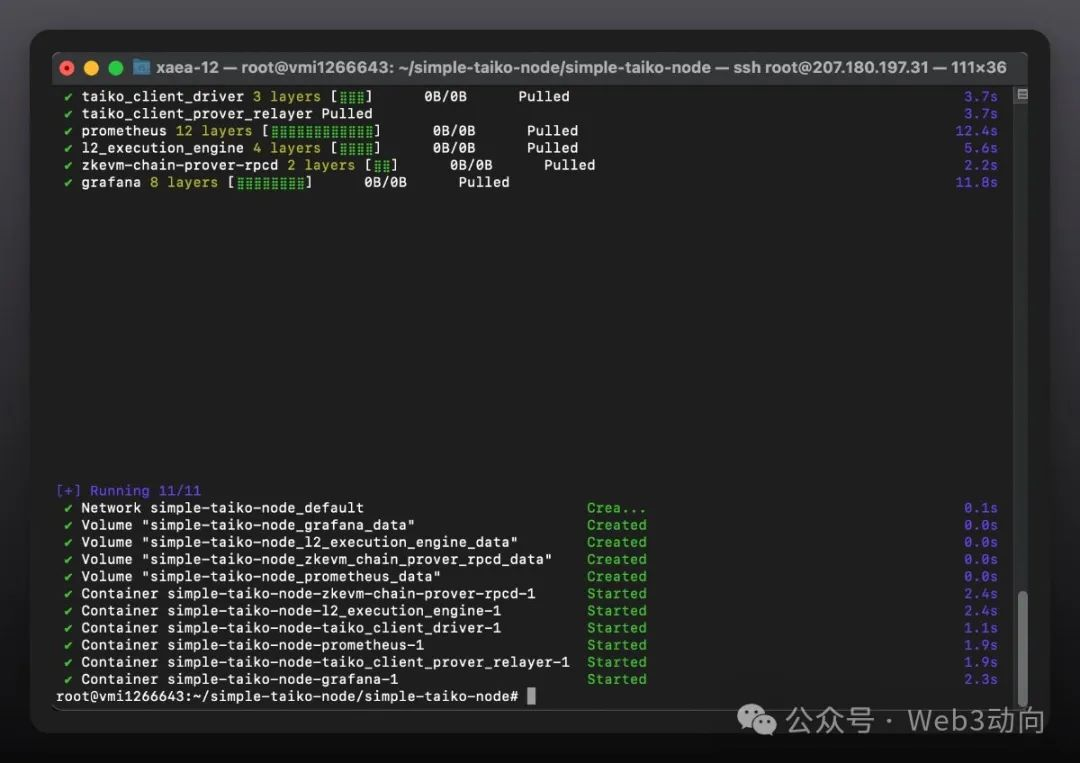Click the "[+] Running 11/11" status line
The height and width of the screenshot is (763, 1080).
(x=128, y=491)
